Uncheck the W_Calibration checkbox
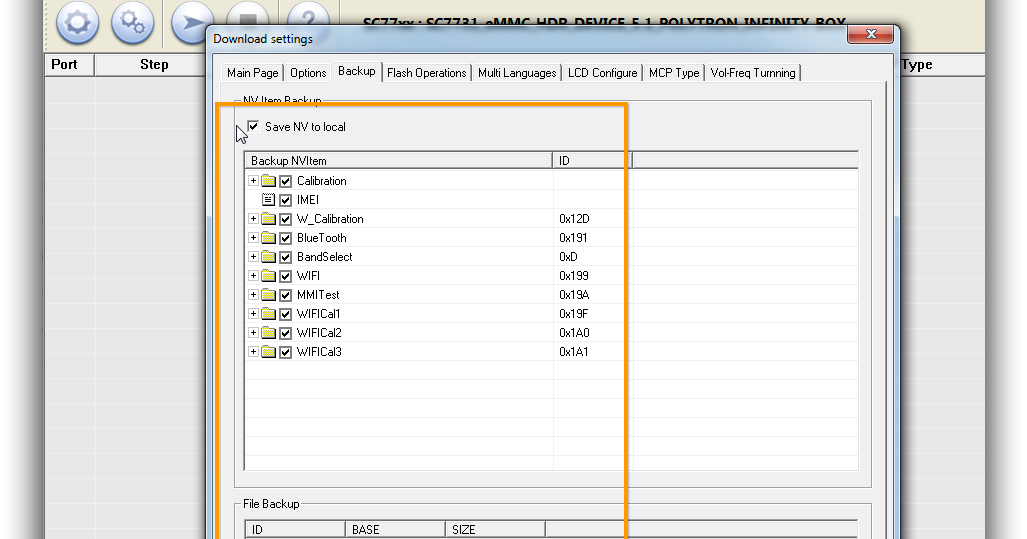Screen dimensions: 1027x539 coord(286,219)
